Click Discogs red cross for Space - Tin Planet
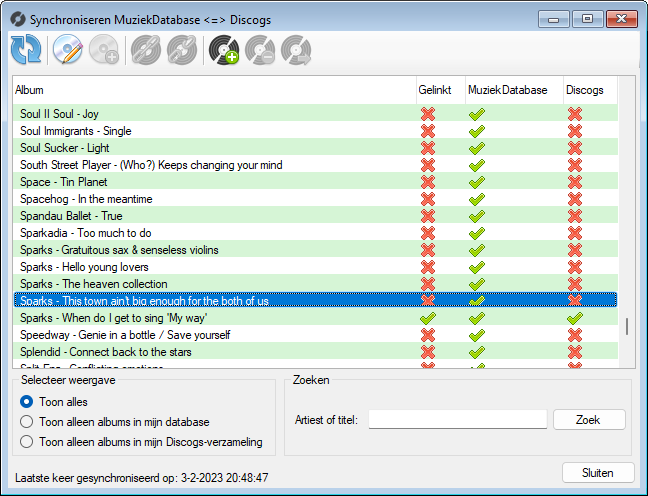The height and width of the screenshot is (496, 648). click(575, 182)
